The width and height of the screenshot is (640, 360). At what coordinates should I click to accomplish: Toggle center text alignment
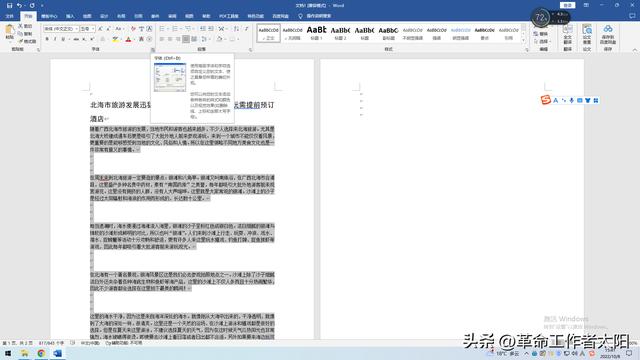pos(170,39)
